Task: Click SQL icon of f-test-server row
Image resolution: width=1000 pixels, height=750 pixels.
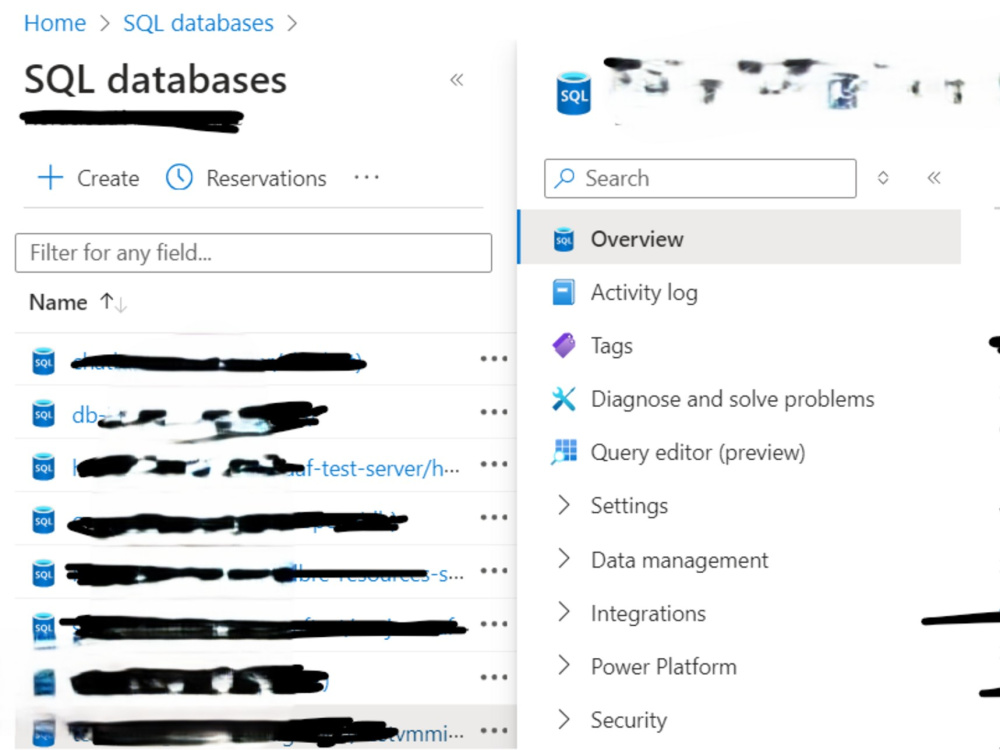Action: (x=43, y=467)
